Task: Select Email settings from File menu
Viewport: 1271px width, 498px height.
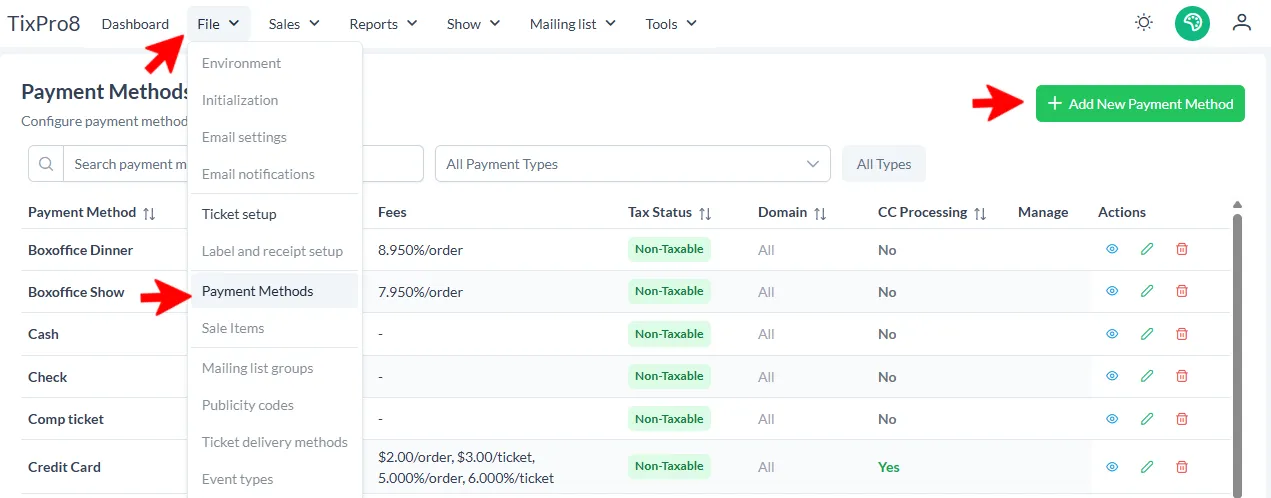Action: (275, 137)
